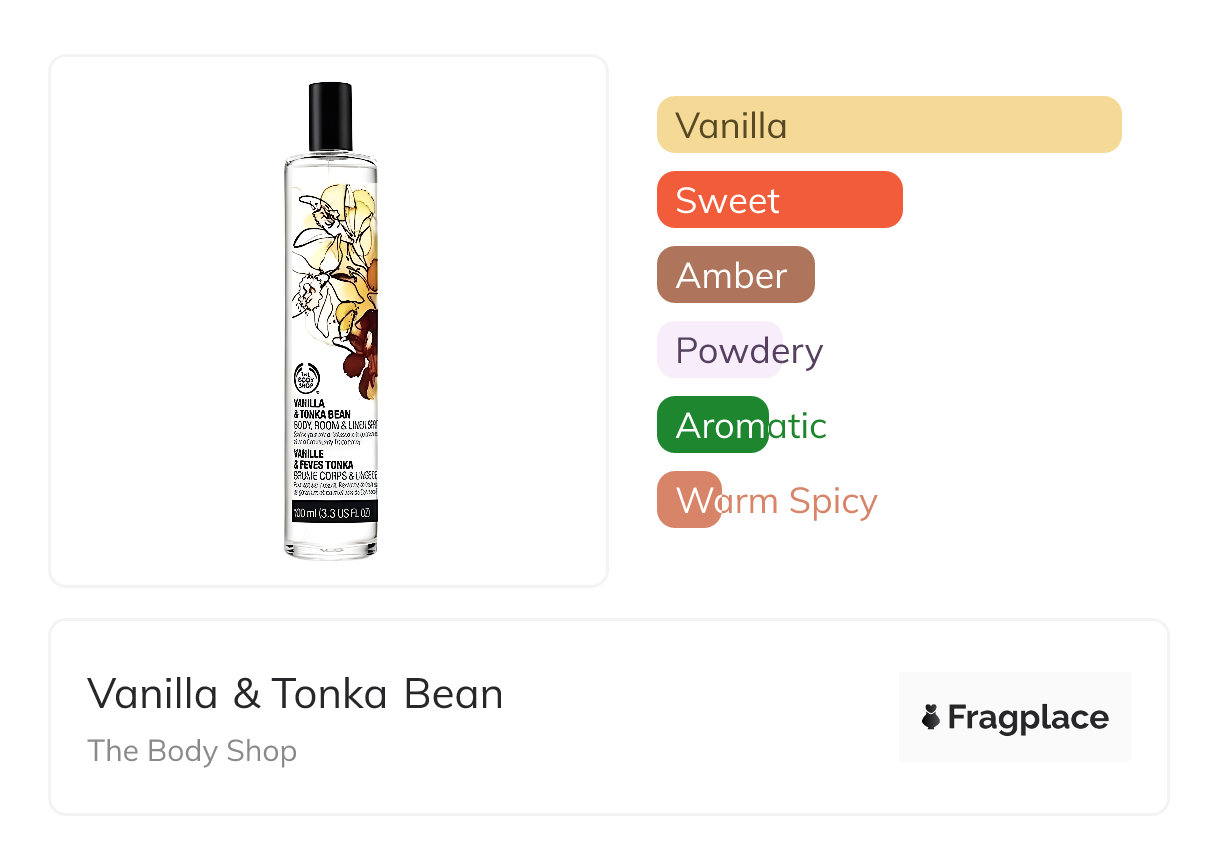Click the Vanille & Fèves Tonka French label
1218x864 pixels.
[x=322, y=457]
